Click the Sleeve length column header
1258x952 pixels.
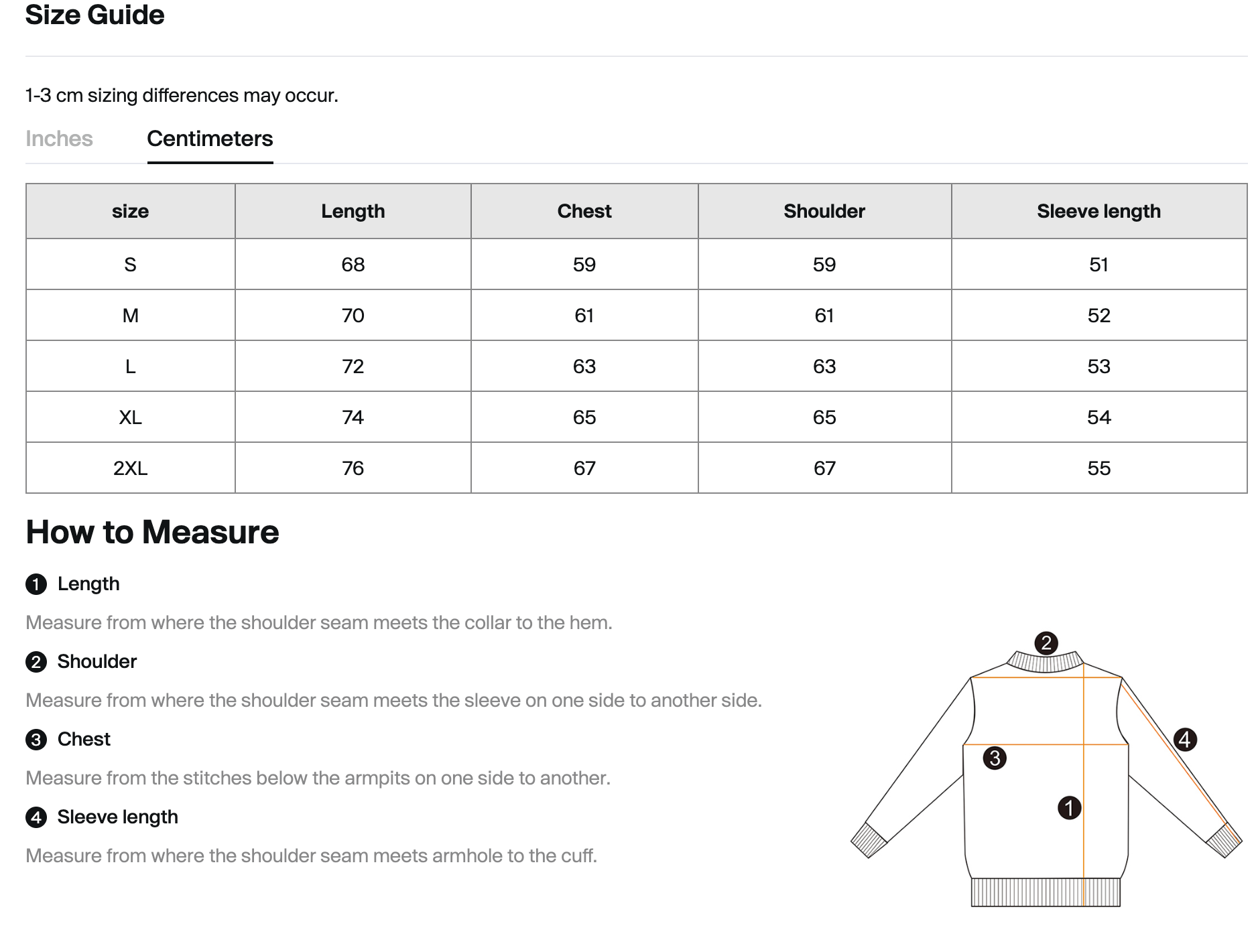click(x=1099, y=211)
